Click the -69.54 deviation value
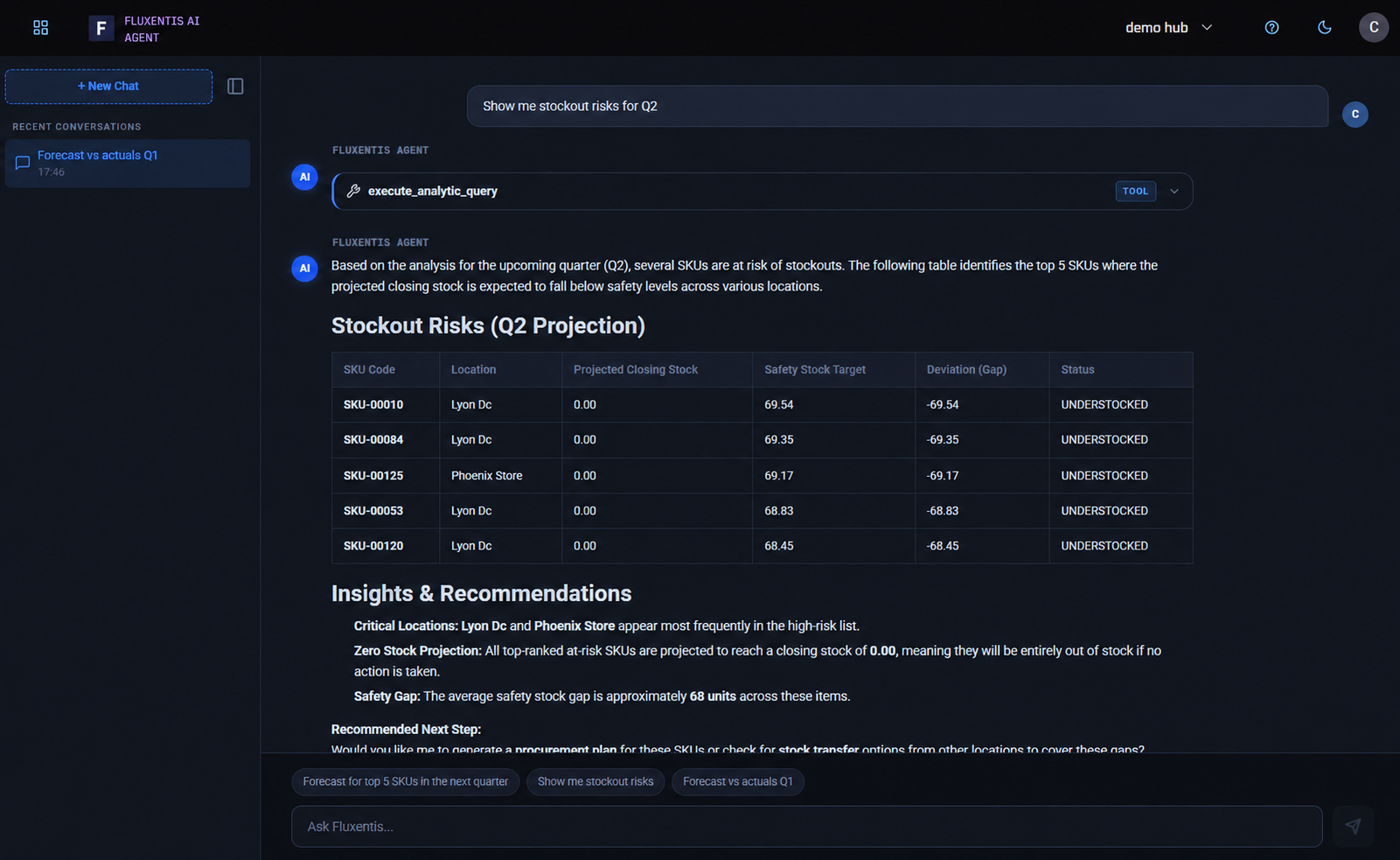Viewport: 1400px width, 860px height. tap(943, 404)
